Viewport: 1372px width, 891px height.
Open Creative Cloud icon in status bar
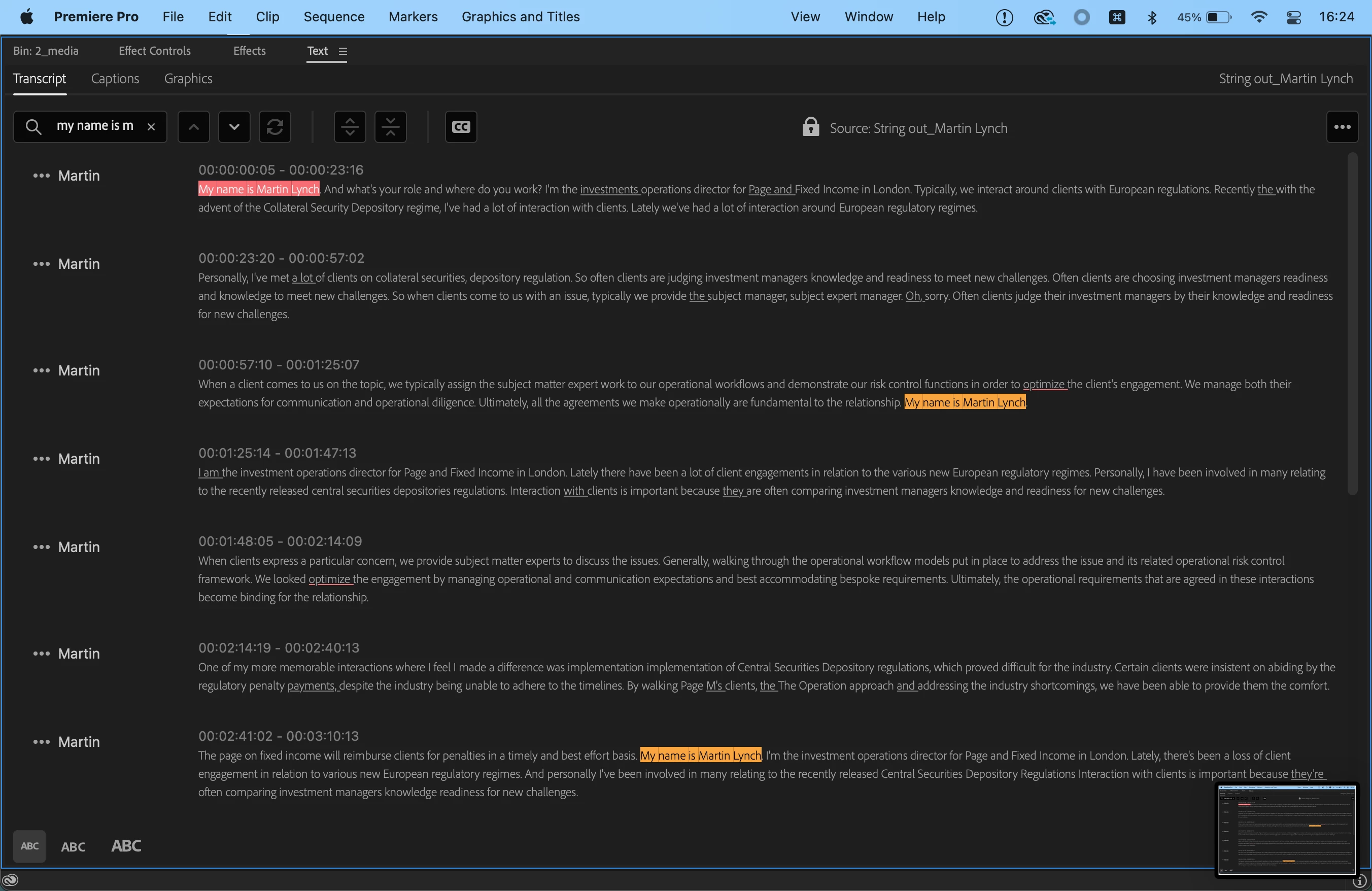click(10, 880)
